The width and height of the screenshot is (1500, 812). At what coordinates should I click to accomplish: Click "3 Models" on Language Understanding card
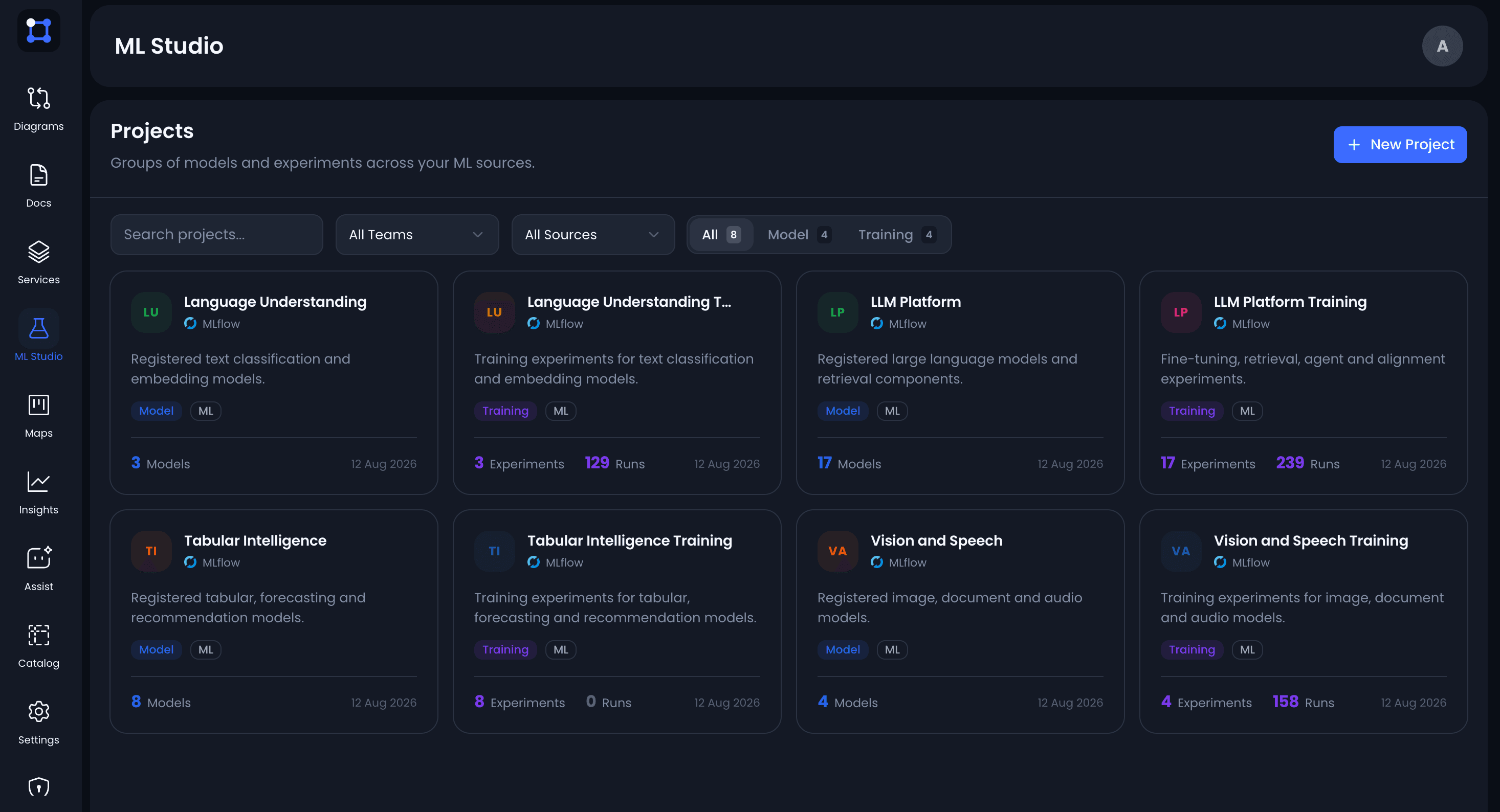point(160,463)
